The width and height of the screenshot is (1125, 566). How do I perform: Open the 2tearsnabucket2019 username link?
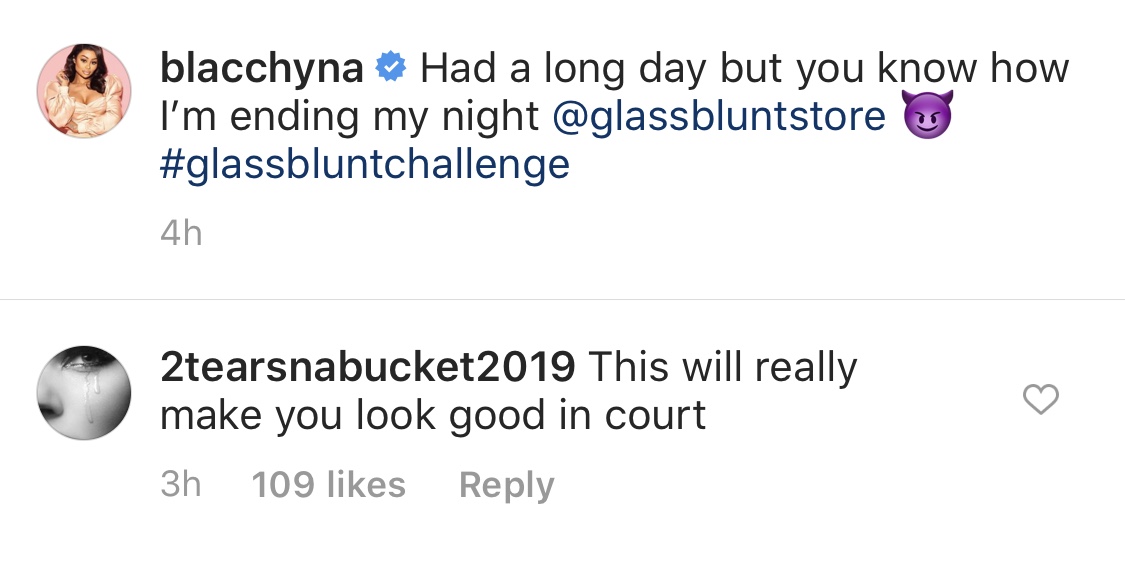(367, 368)
